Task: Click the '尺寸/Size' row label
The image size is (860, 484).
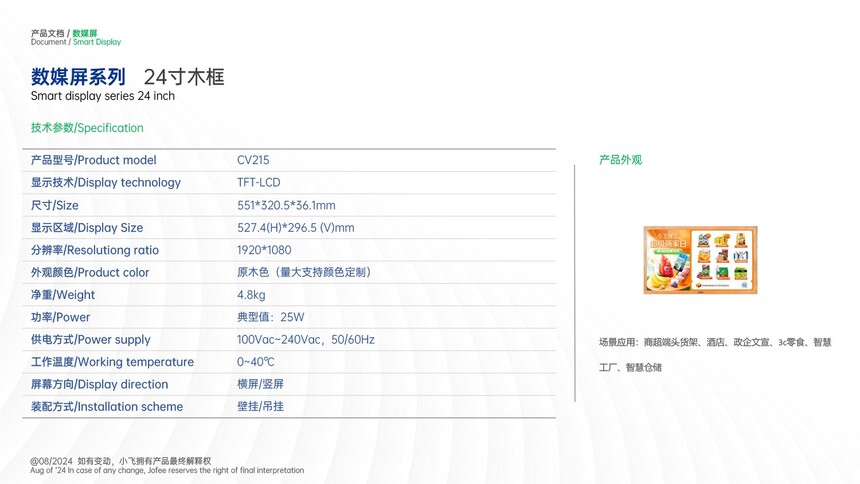Action: click(54, 205)
